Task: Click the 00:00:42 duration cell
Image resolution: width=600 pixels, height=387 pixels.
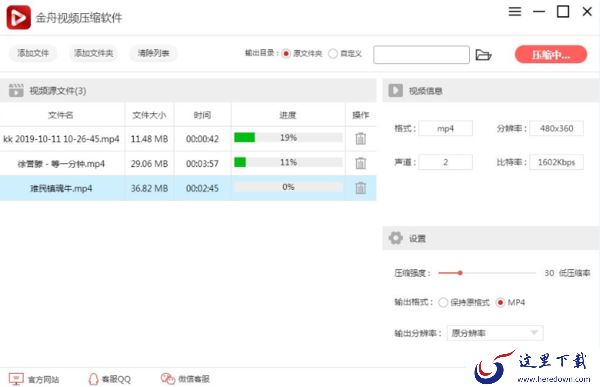Action: tap(202, 139)
